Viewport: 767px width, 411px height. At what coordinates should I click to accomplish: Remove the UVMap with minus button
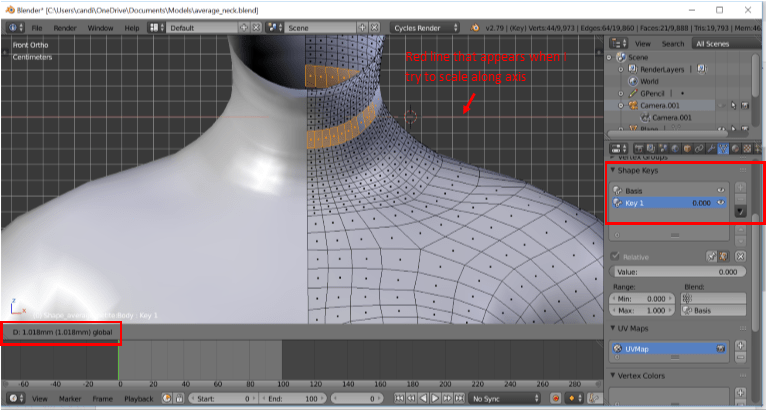point(741,358)
